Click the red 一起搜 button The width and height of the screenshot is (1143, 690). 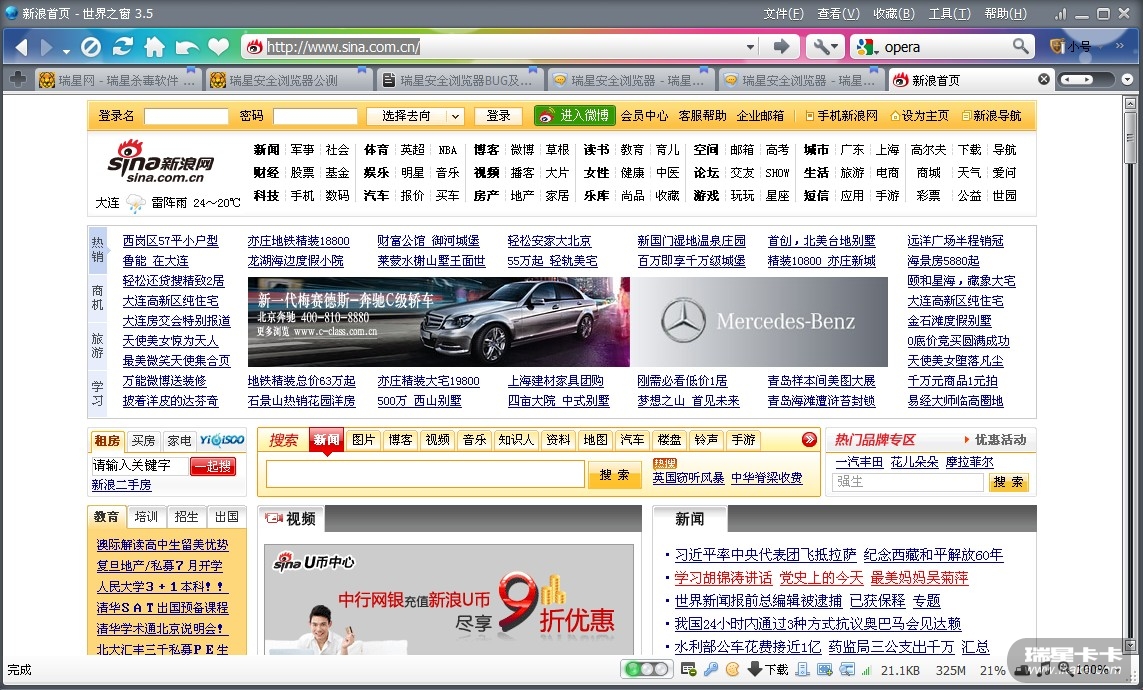[x=213, y=466]
